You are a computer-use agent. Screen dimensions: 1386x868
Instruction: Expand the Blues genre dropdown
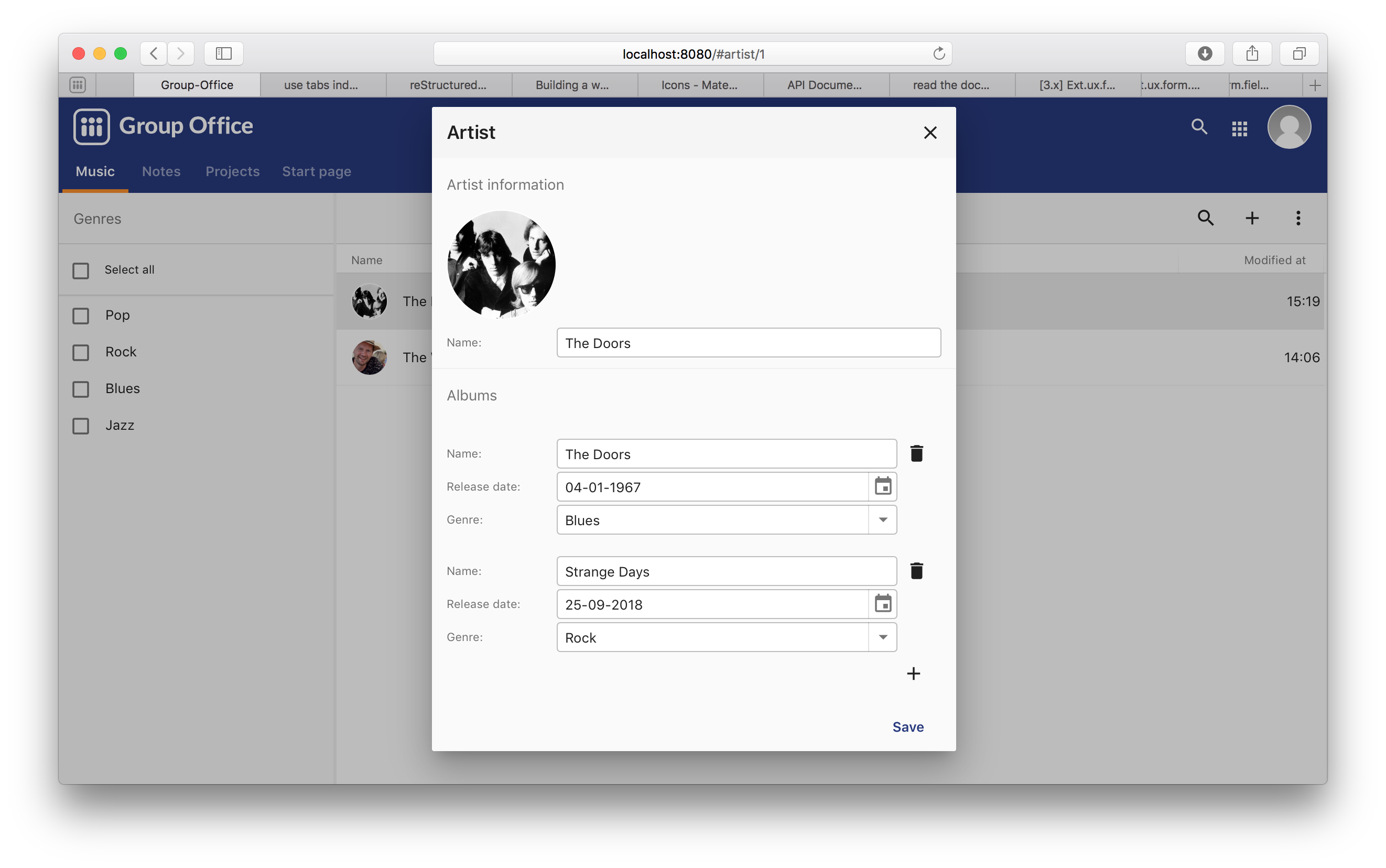[882, 519]
